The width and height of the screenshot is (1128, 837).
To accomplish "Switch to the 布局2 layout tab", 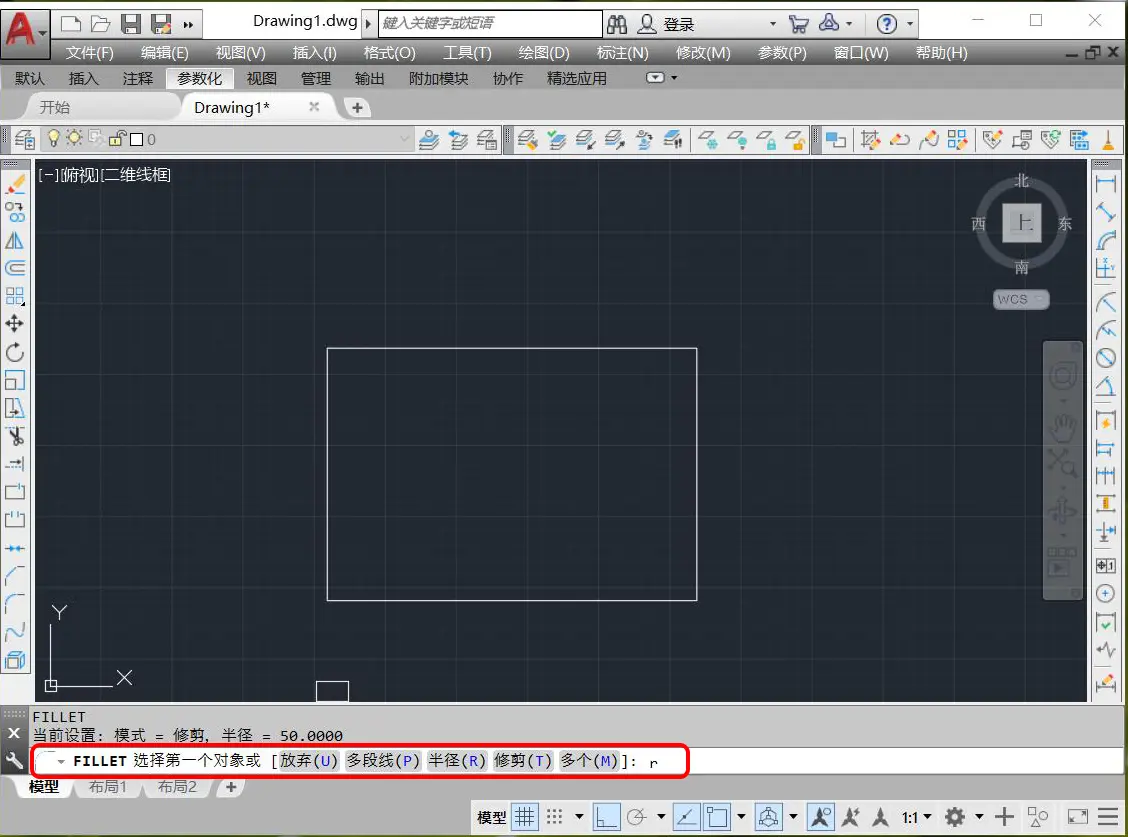I will pos(177,787).
